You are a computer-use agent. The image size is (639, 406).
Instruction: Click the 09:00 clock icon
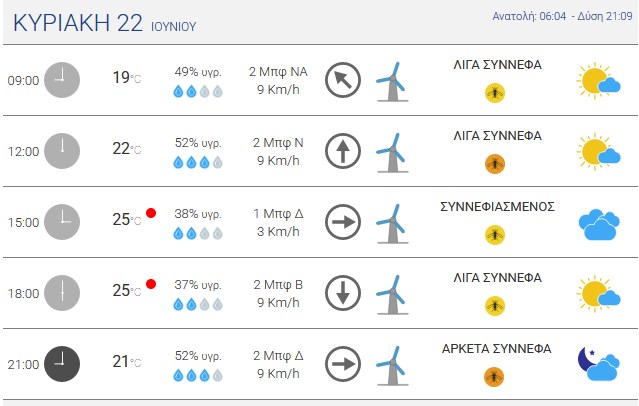tap(62, 80)
